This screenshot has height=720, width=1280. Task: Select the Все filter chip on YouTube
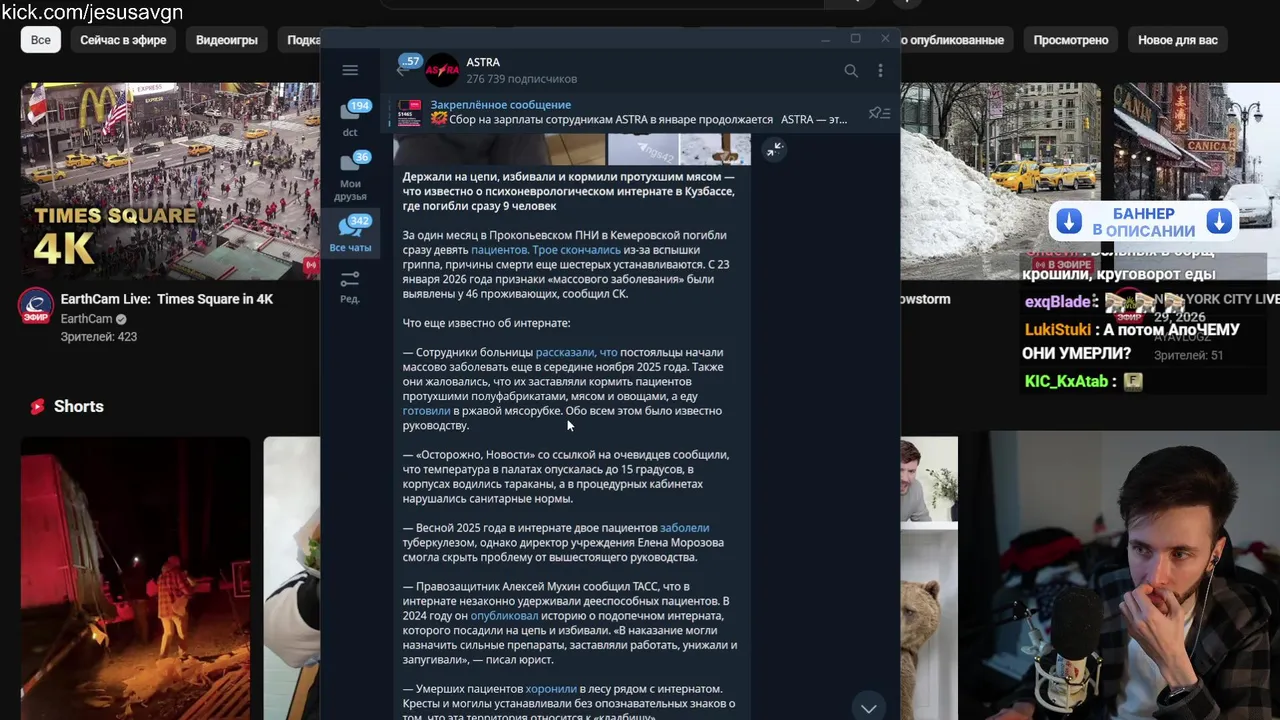tap(40, 40)
